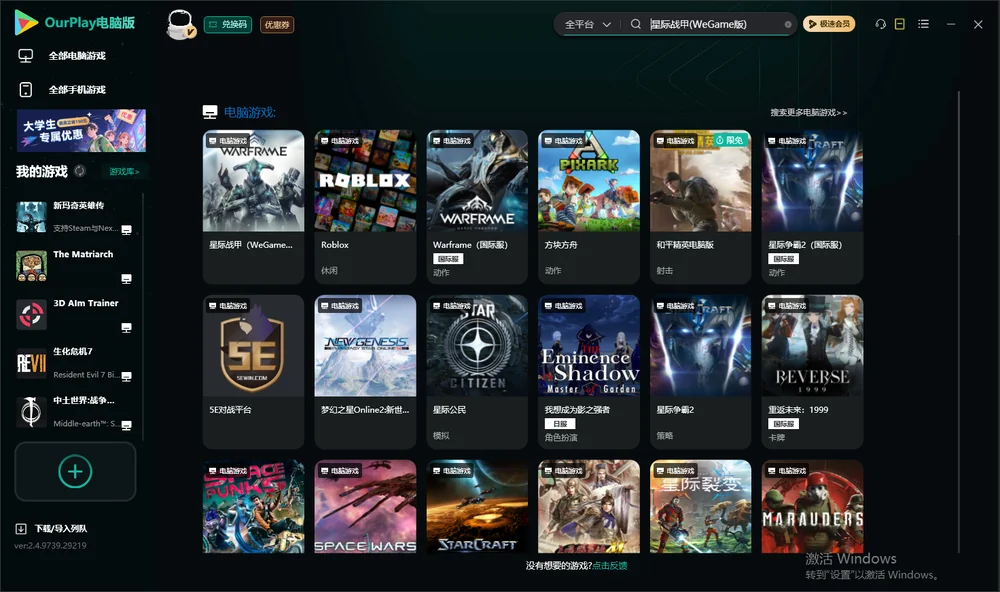Click the PC icon beside 新玛奇英雄传
1000x592 pixels.
click(x=126, y=230)
